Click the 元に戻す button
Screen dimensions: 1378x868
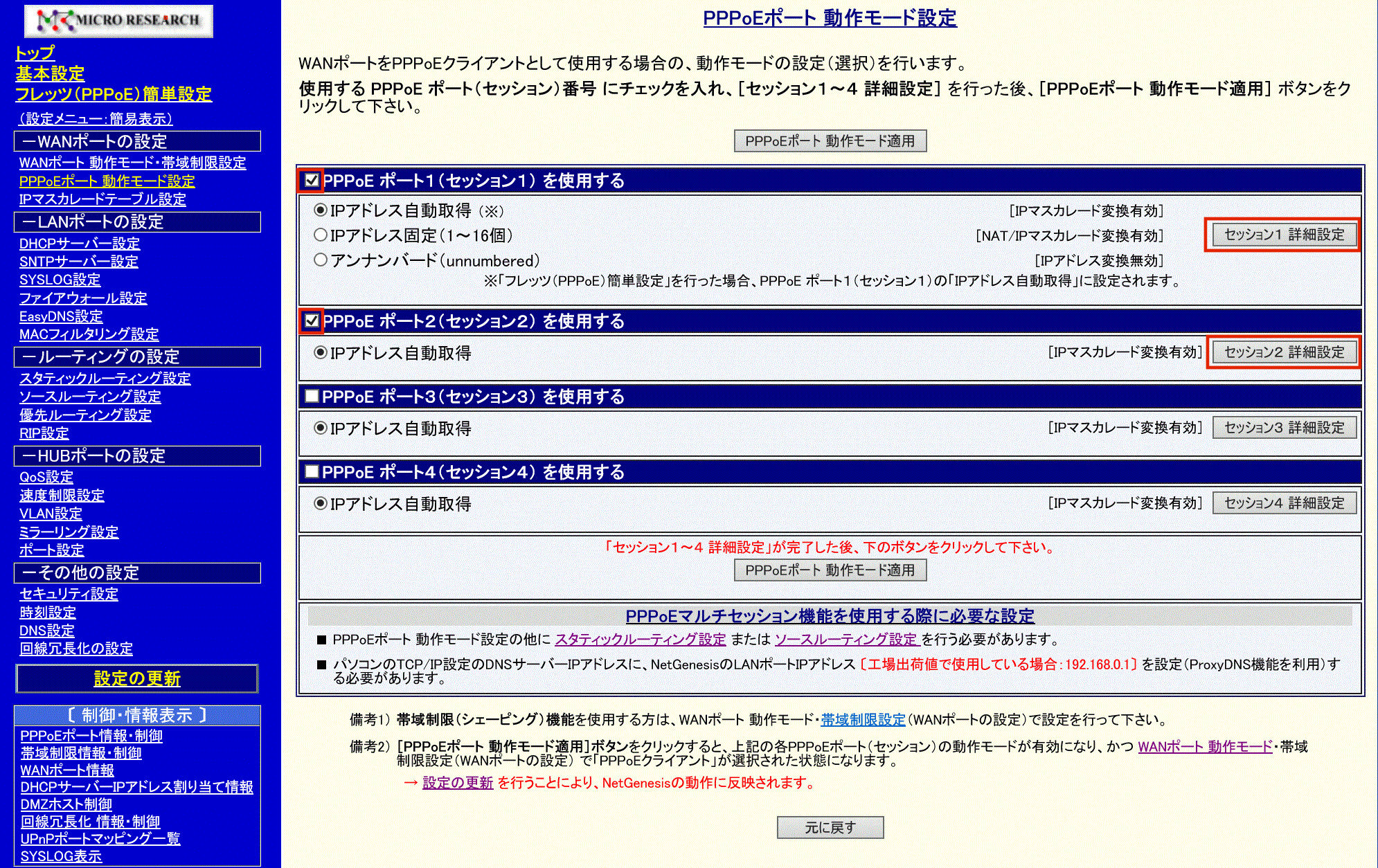point(830,827)
